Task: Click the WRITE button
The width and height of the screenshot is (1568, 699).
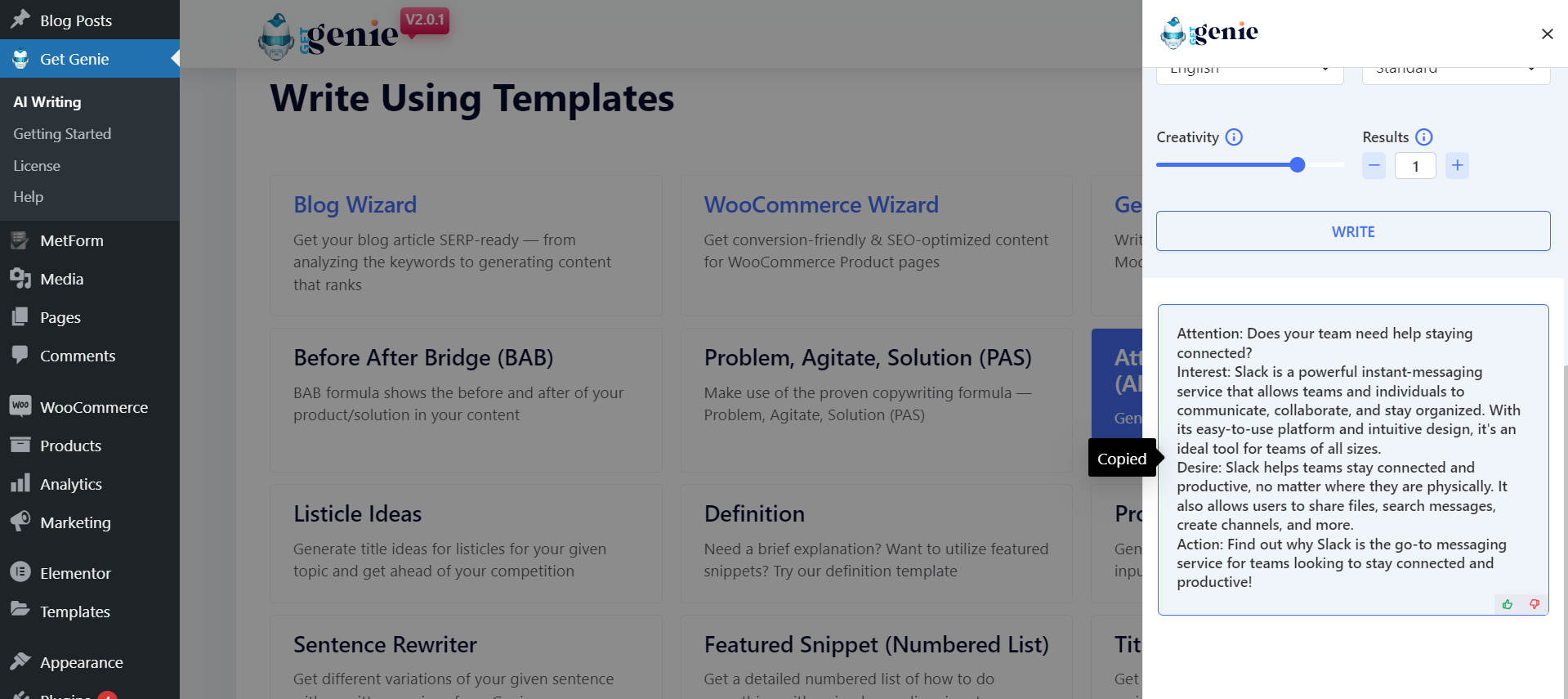Action: click(1353, 231)
